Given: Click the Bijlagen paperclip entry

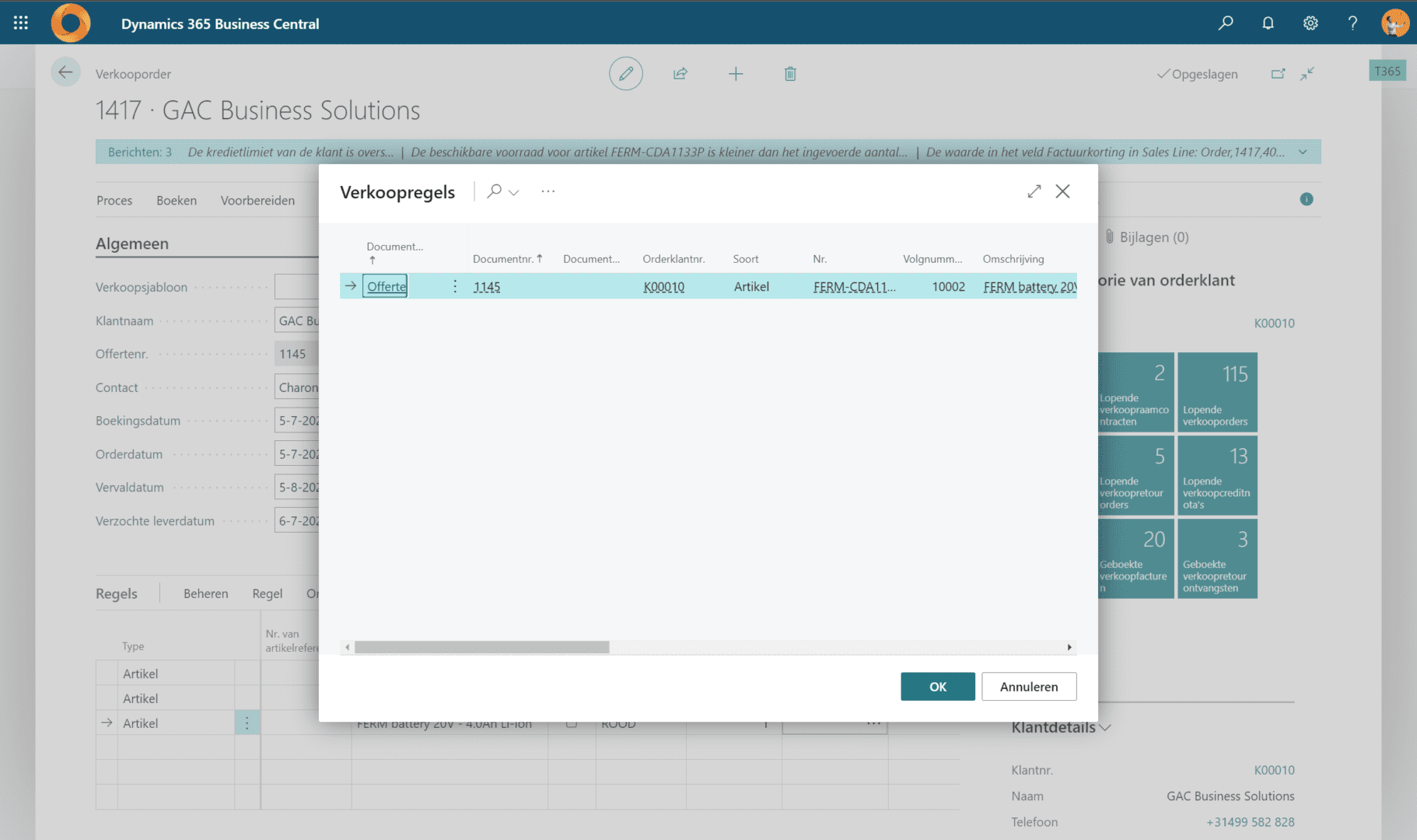Looking at the screenshot, I should (x=1147, y=237).
